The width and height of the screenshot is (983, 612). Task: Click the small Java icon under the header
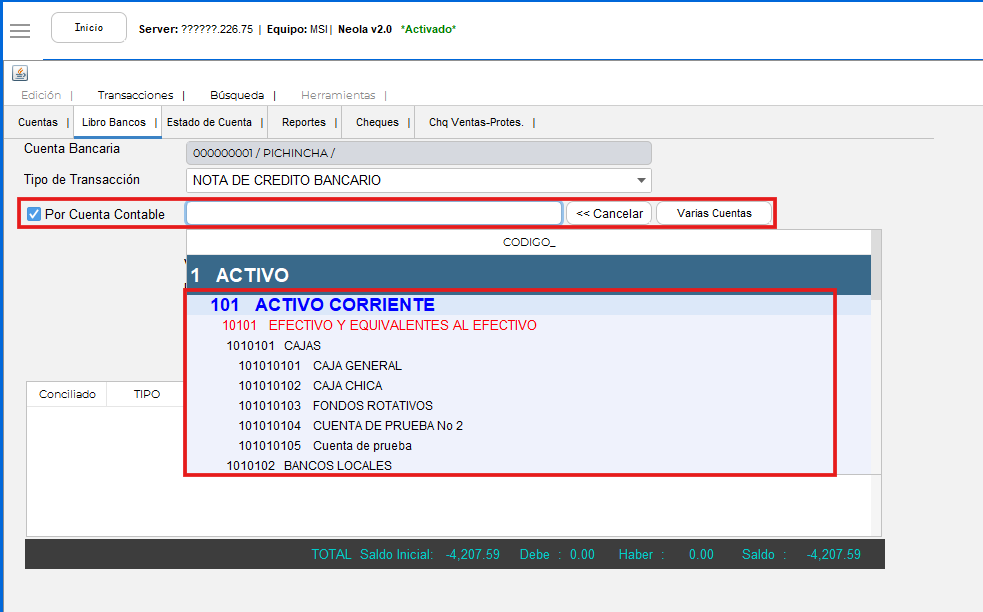(x=20, y=74)
